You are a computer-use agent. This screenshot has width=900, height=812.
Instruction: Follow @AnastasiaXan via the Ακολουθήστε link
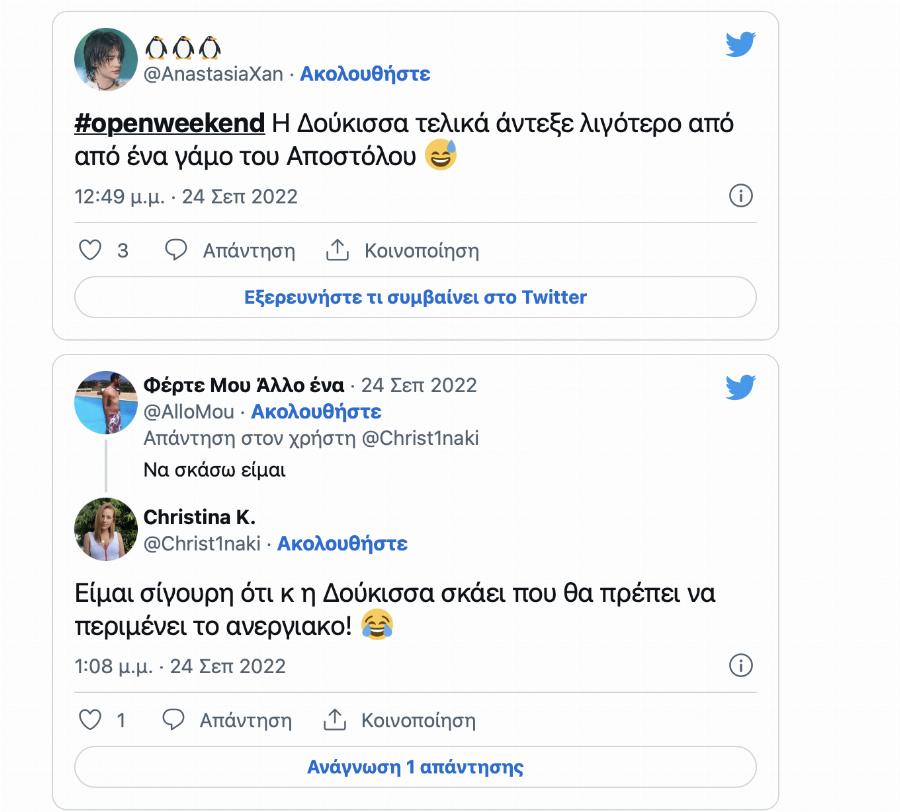(366, 73)
